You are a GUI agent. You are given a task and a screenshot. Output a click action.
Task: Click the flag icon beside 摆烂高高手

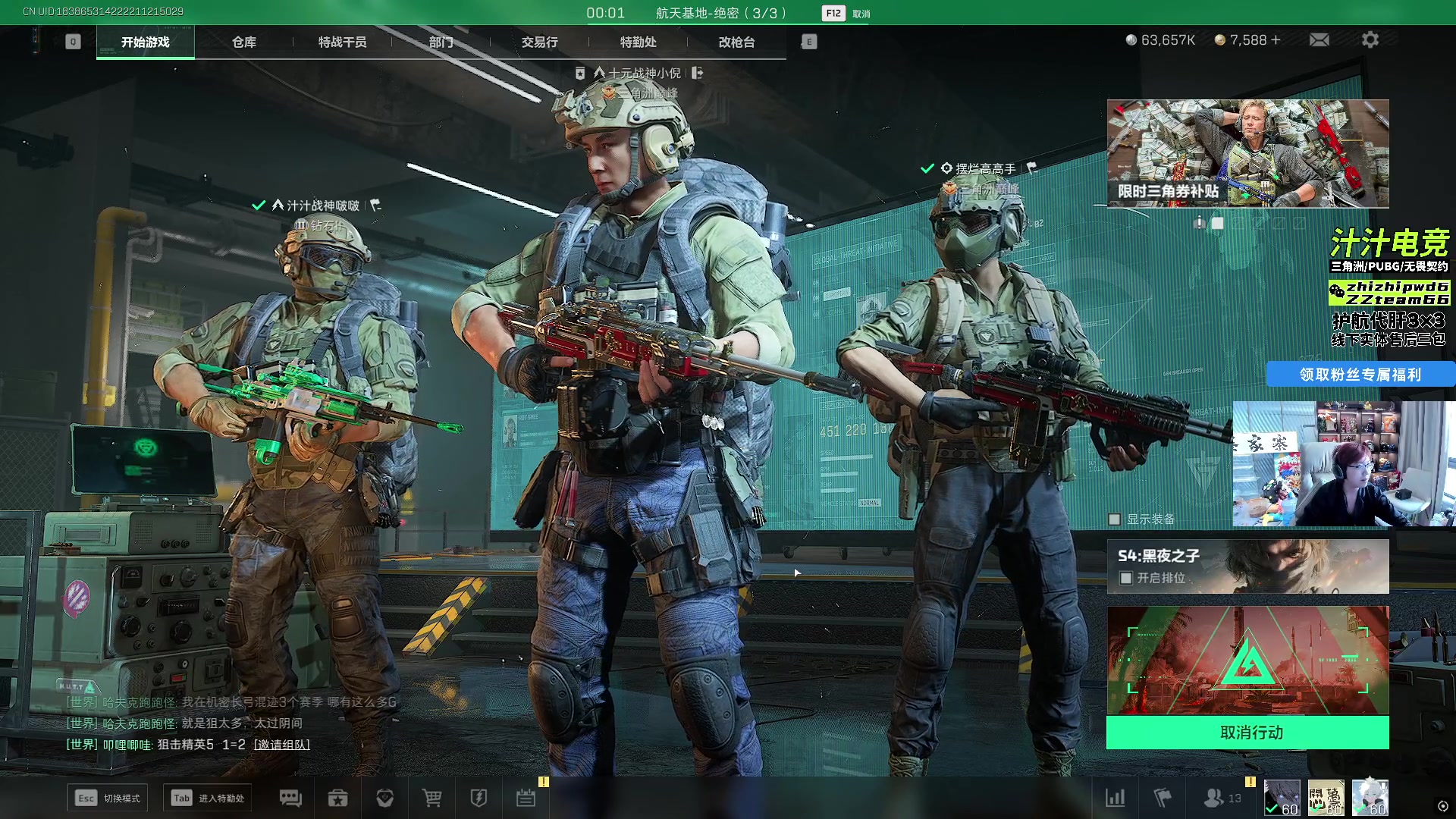(x=1031, y=168)
